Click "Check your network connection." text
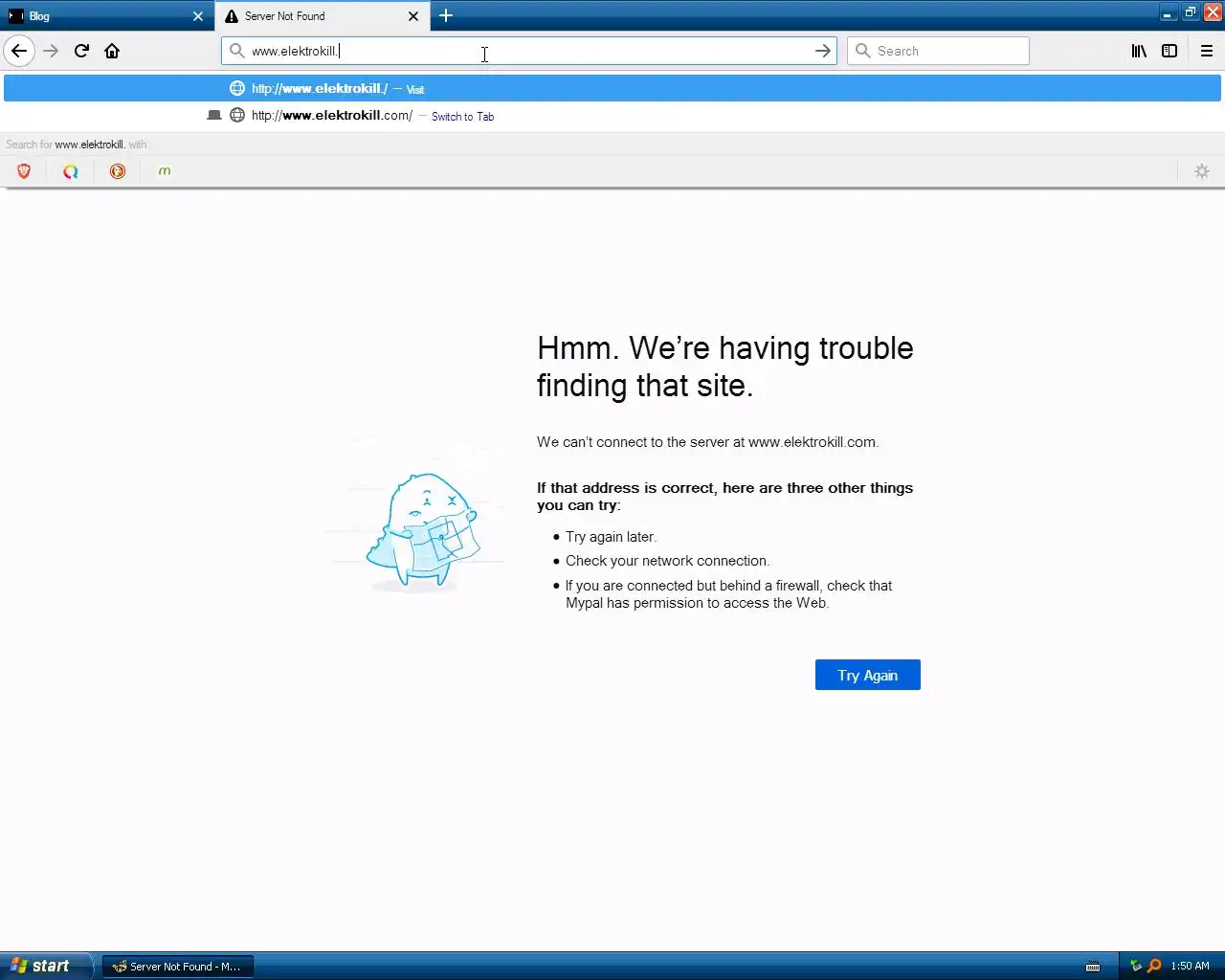This screenshot has height=980, width=1225. 667,561
